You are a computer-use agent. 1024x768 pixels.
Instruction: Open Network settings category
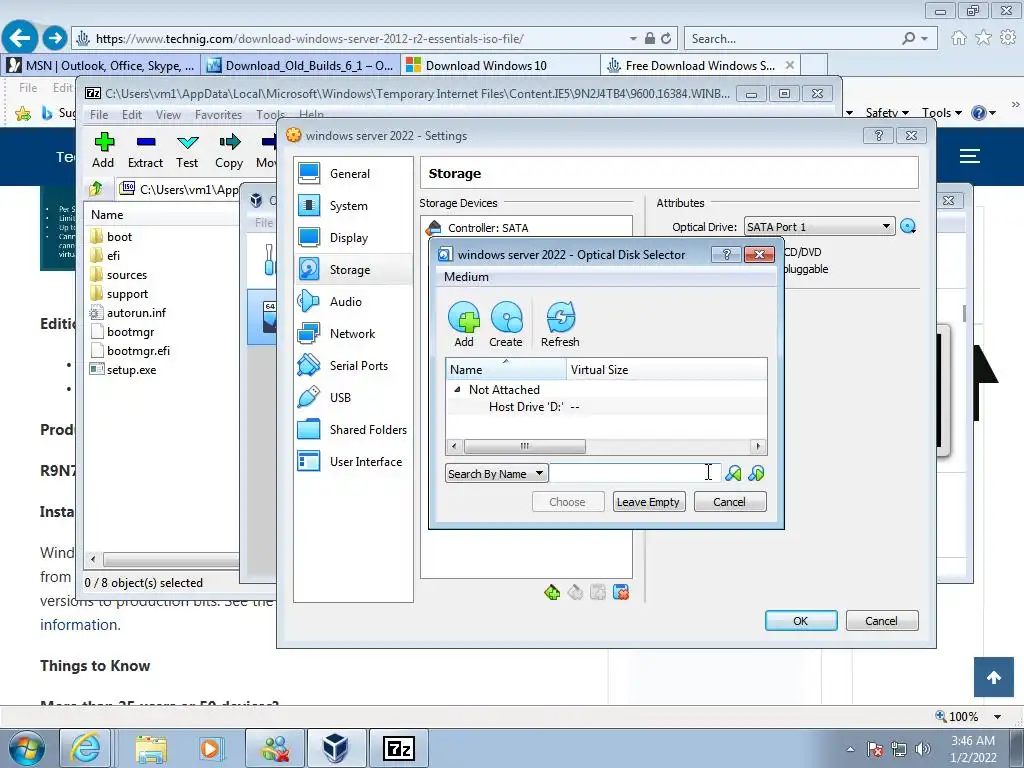[353, 334]
